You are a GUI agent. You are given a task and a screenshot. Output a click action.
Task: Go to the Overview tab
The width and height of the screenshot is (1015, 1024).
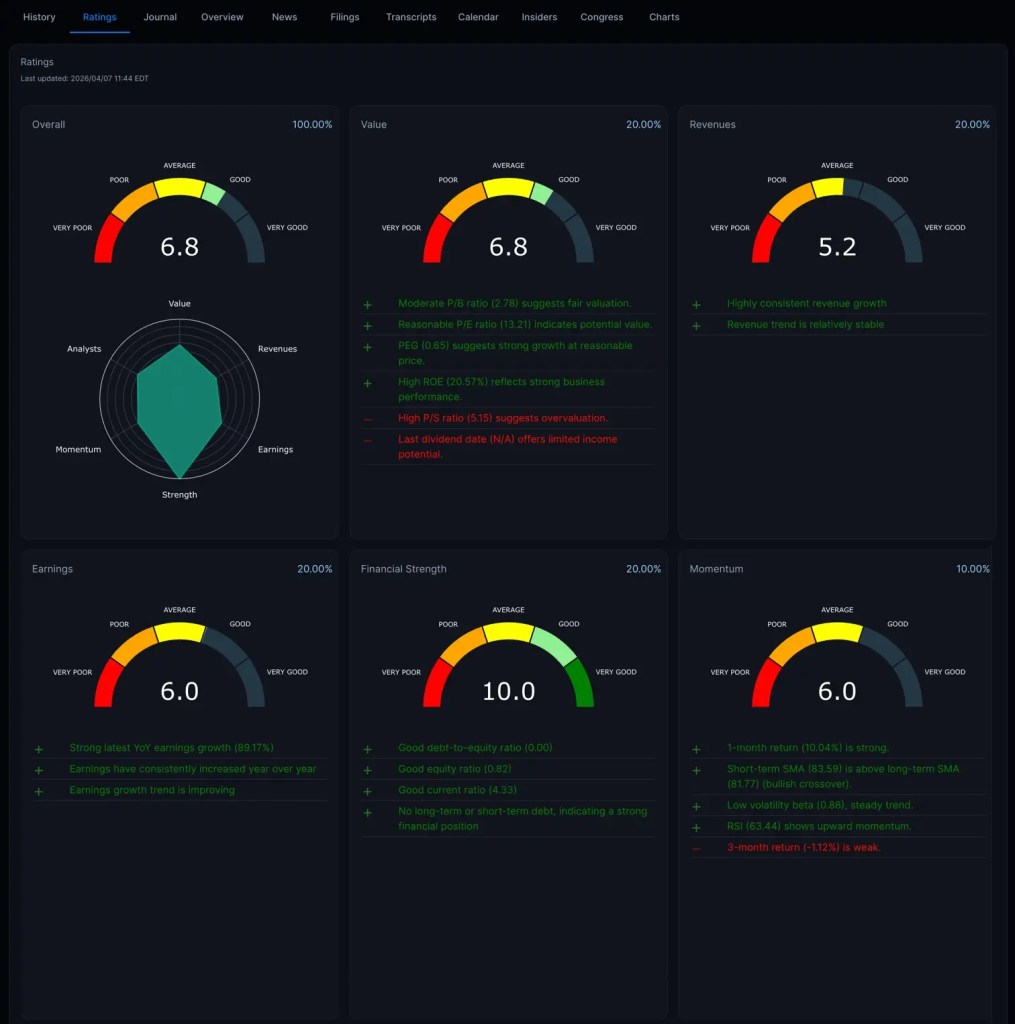222,17
